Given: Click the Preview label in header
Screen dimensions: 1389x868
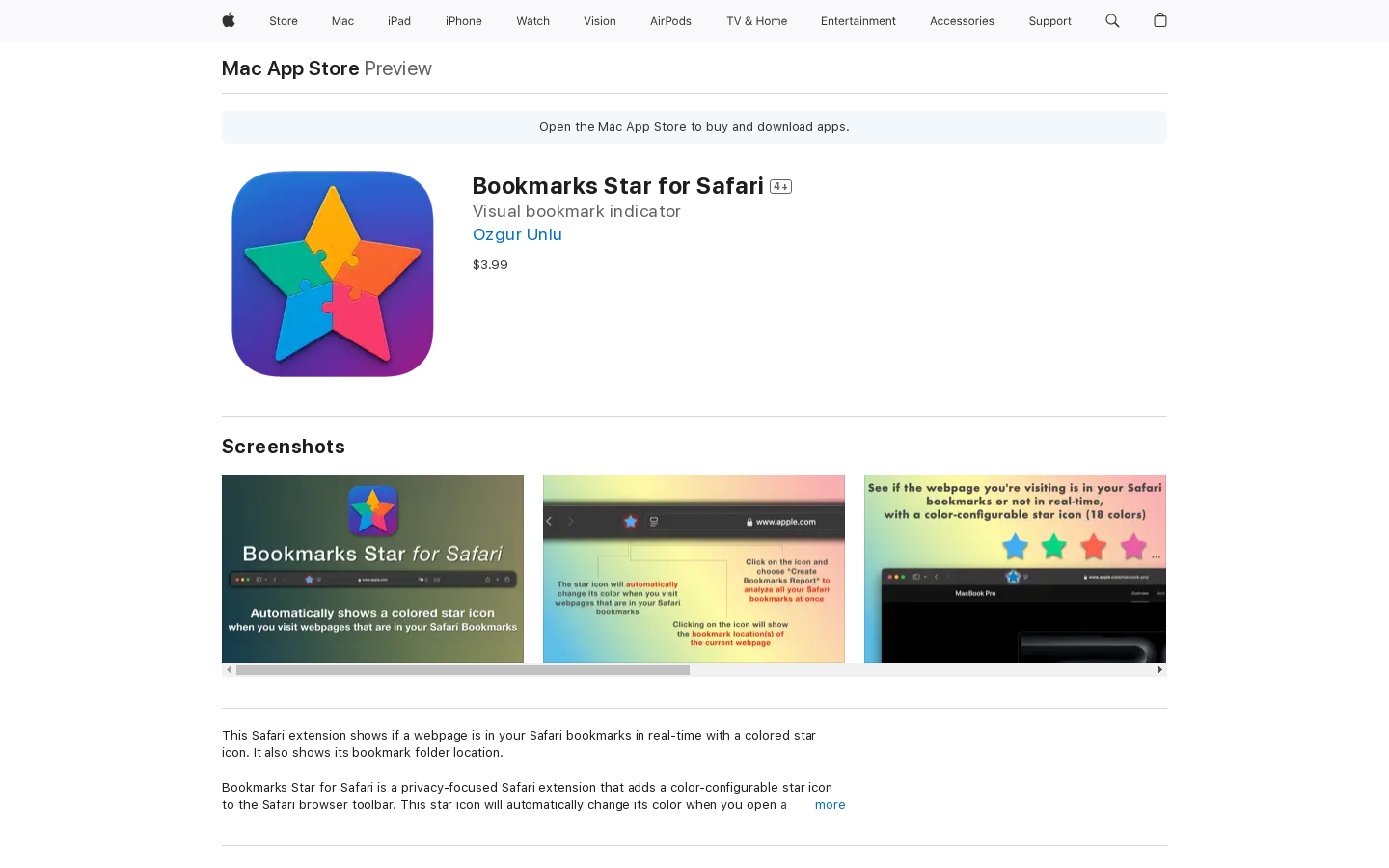Looking at the screenshot, I should pos(397,68).
